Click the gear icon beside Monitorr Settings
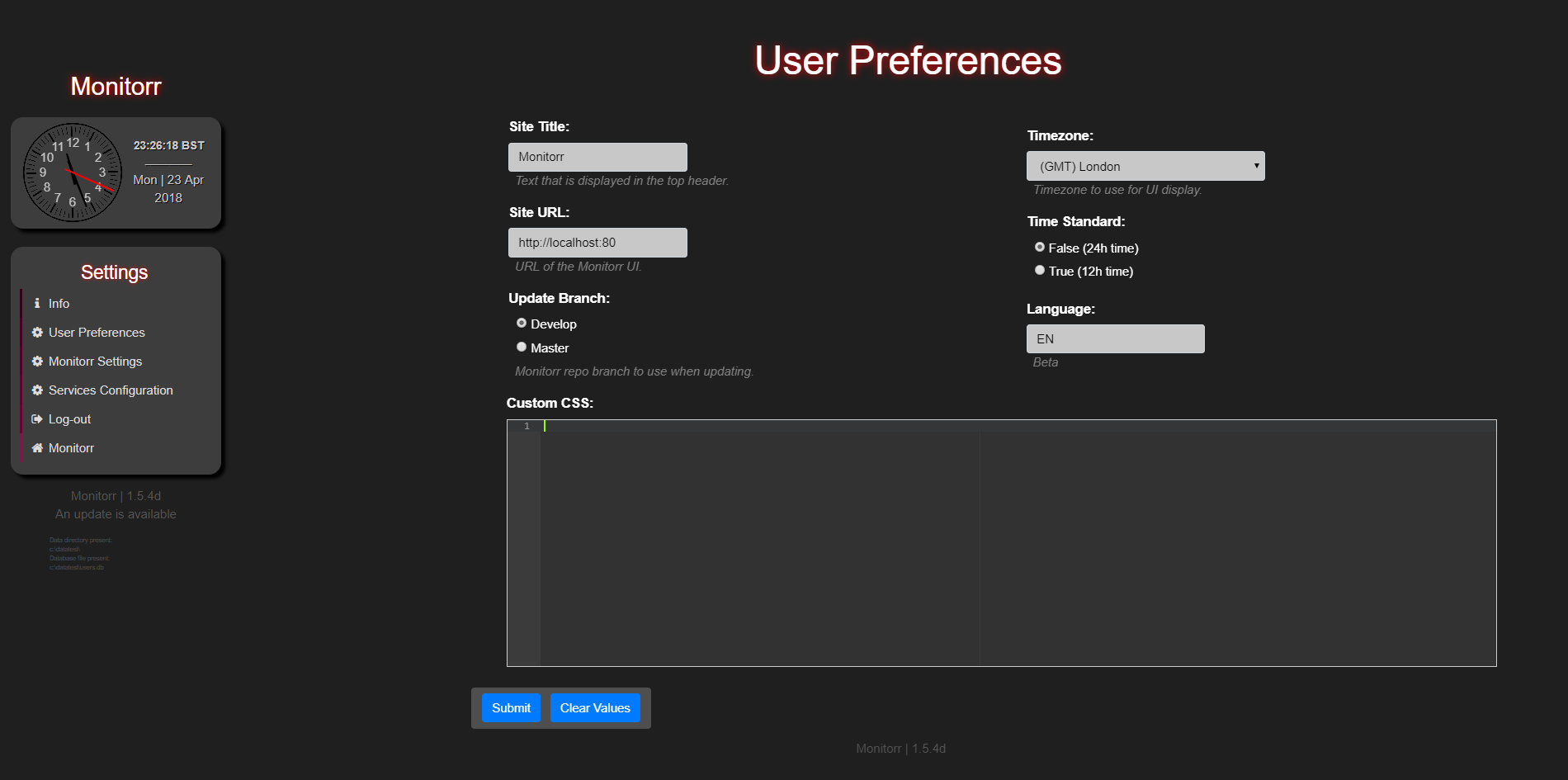This screenshot has height=780, width=1568. pyautogui.click(x=36, y=361)
